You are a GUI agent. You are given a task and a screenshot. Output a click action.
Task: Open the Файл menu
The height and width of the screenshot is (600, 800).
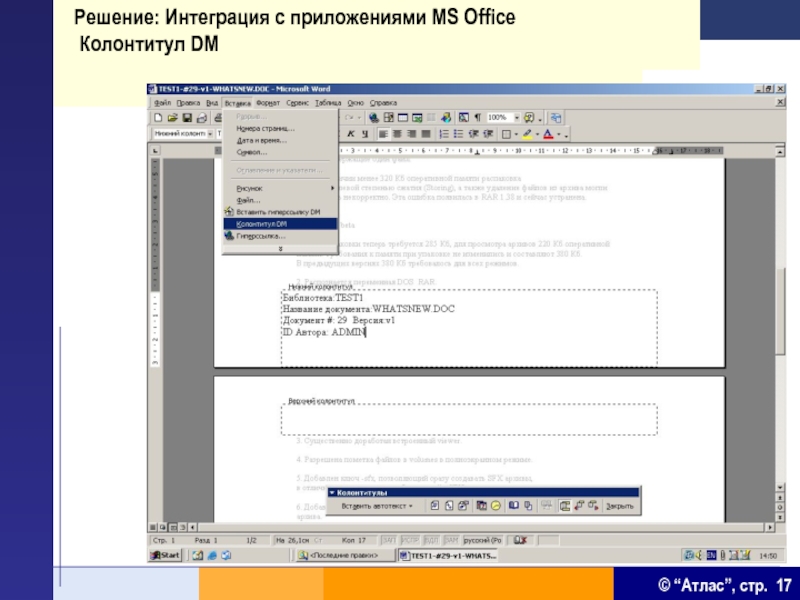coord(162,103)
